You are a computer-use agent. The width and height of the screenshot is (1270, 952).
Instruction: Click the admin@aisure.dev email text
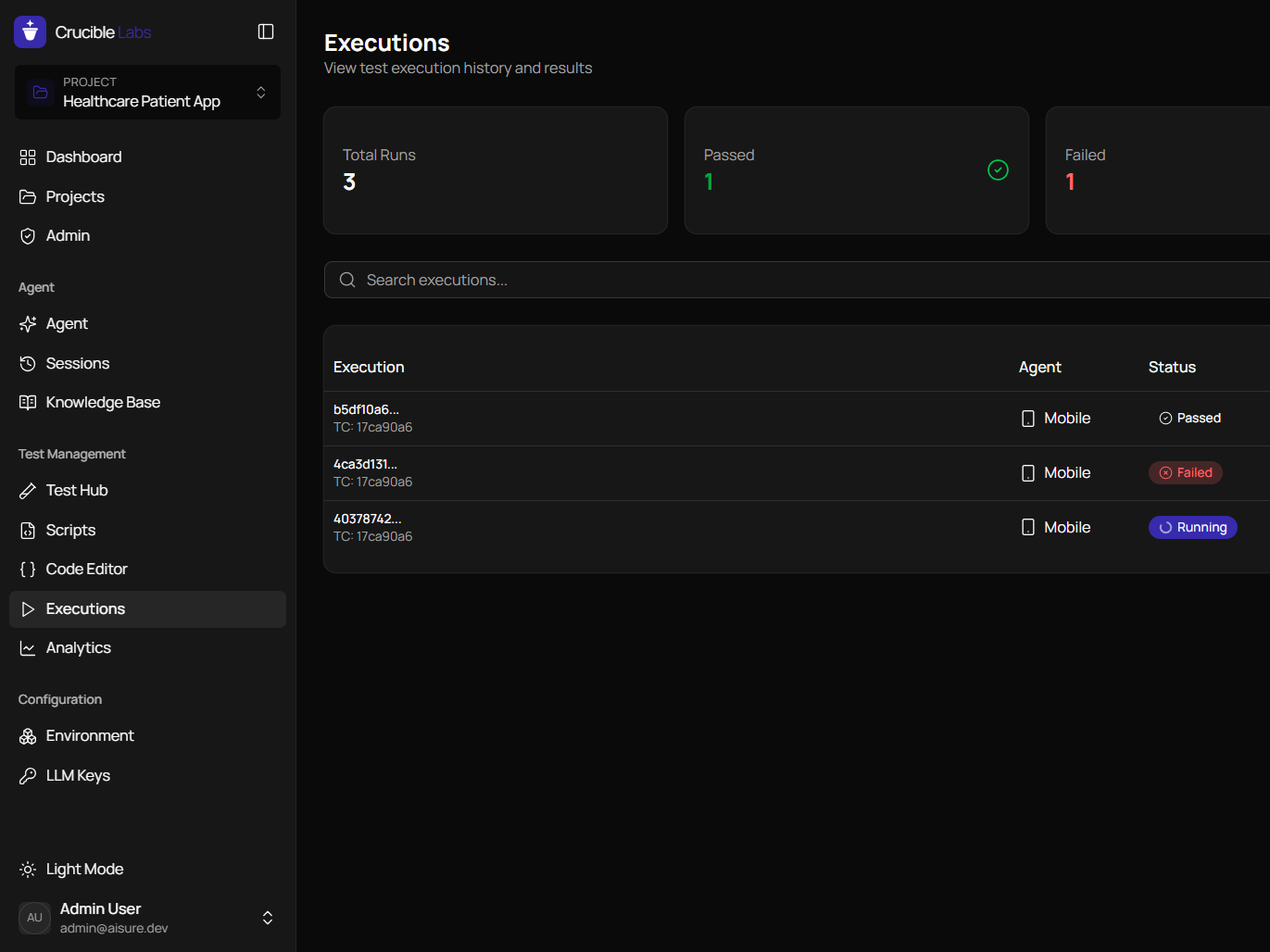tap(114, 928)
